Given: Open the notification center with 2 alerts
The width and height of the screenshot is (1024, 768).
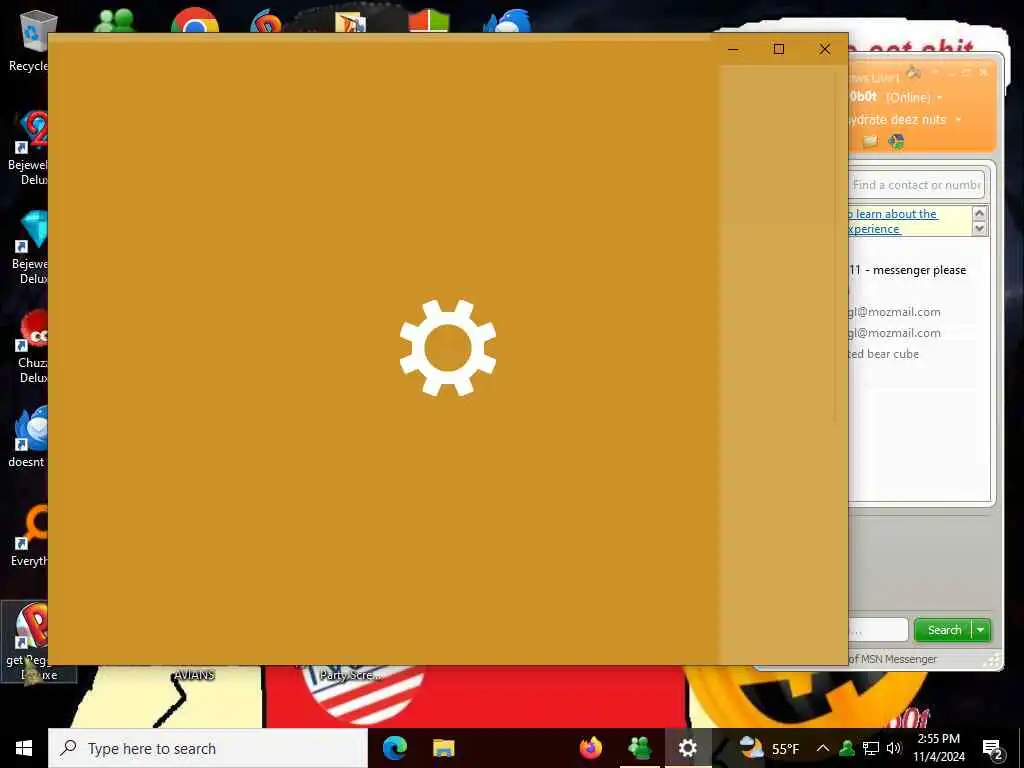Looking at the screenshot, I should [993, 748].
